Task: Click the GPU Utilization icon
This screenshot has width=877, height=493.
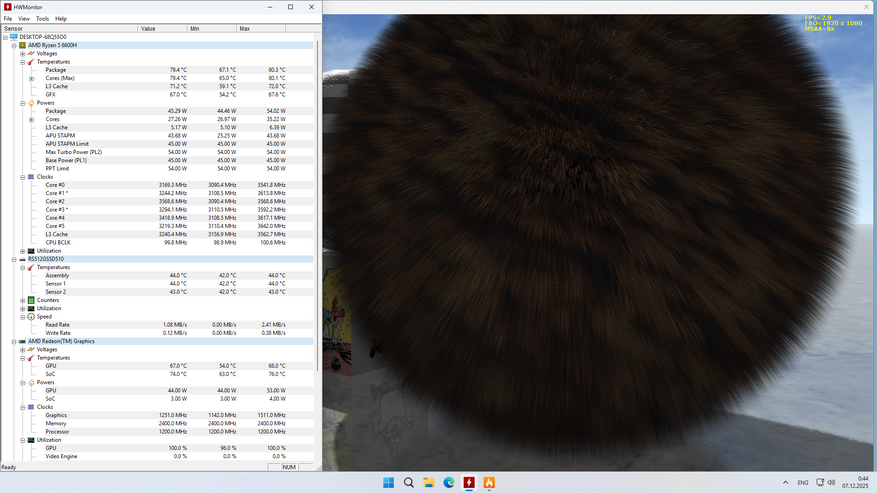Action: tap(31, 440)
